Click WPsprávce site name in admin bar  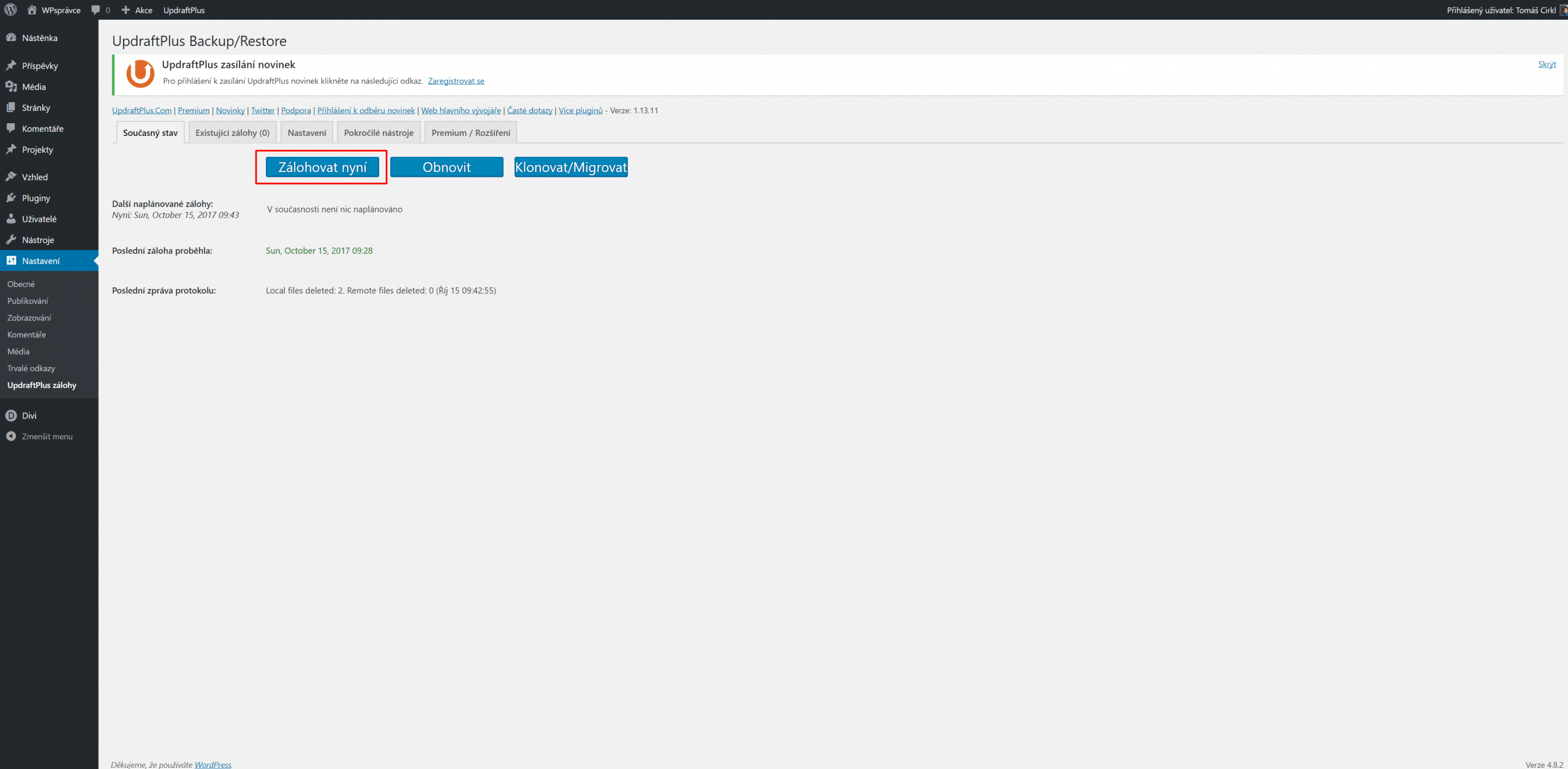click(x=61, y=10)
